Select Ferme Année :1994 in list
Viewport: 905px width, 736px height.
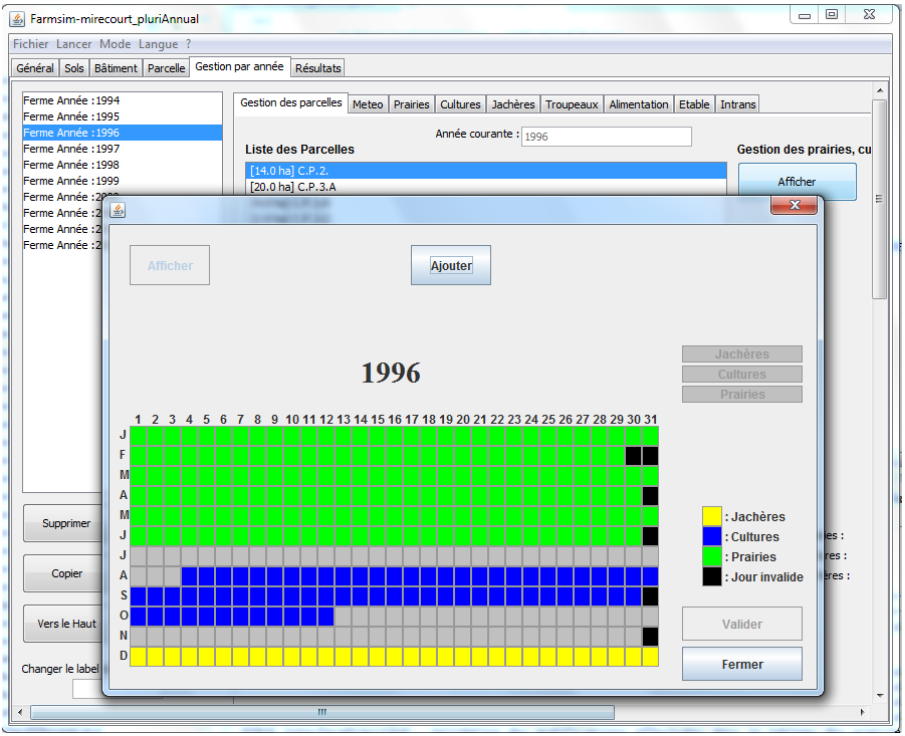click(x=122, y=100)
